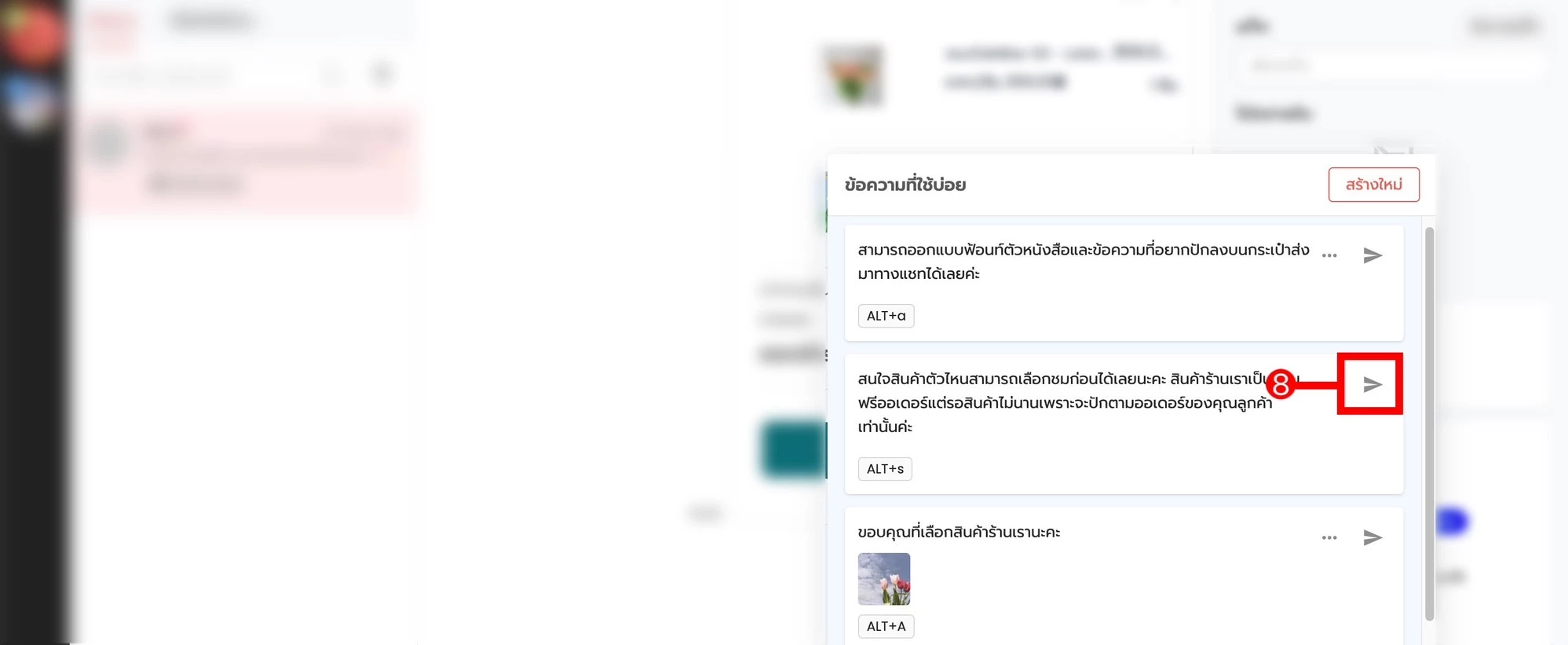Viewport: 1568px width, 645px height.
Task: Click the blue icon in the left sidebar
Action: [31, 103]
